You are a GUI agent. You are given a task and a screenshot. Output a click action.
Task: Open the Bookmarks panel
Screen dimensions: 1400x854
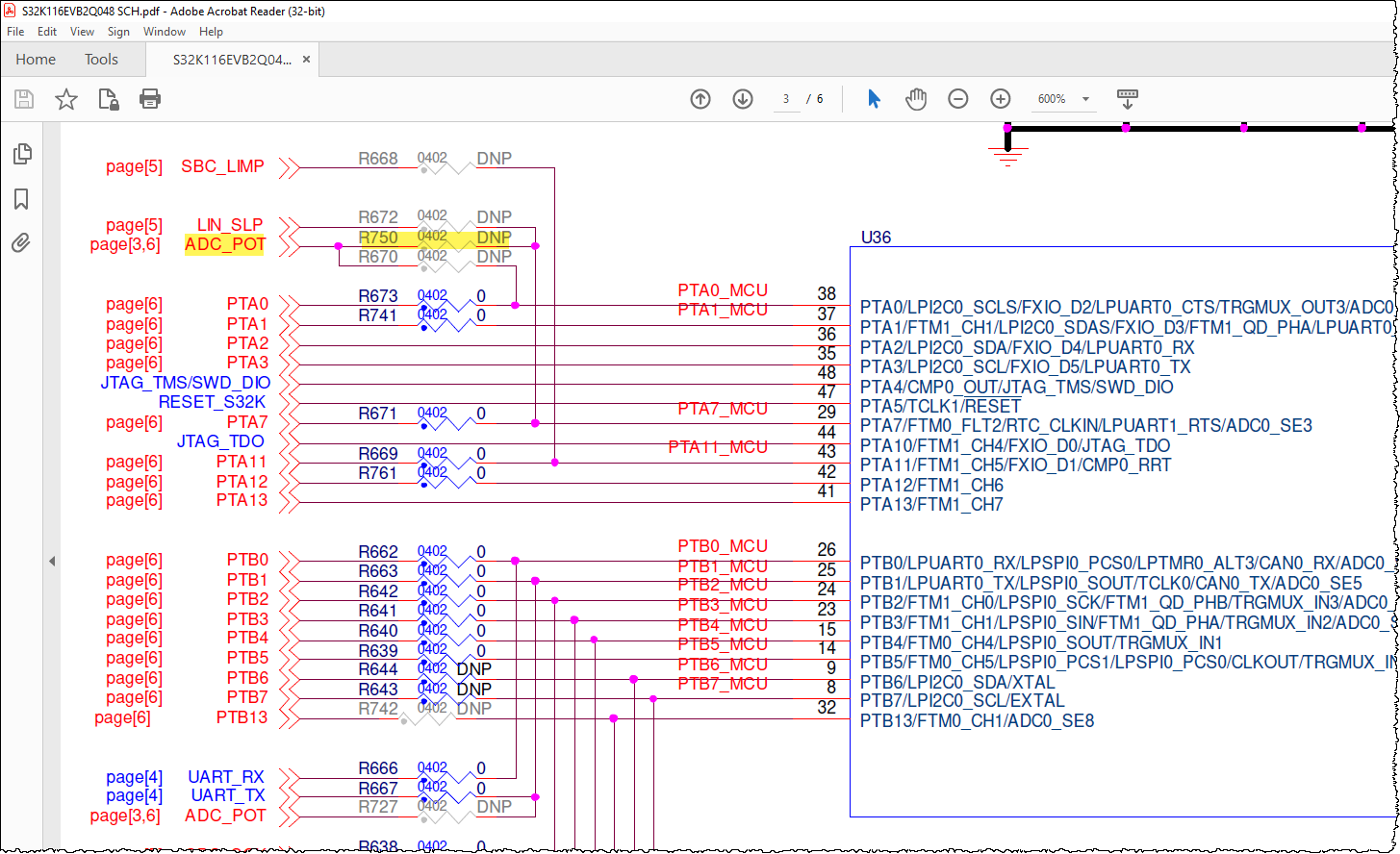[x=23, y=199]
